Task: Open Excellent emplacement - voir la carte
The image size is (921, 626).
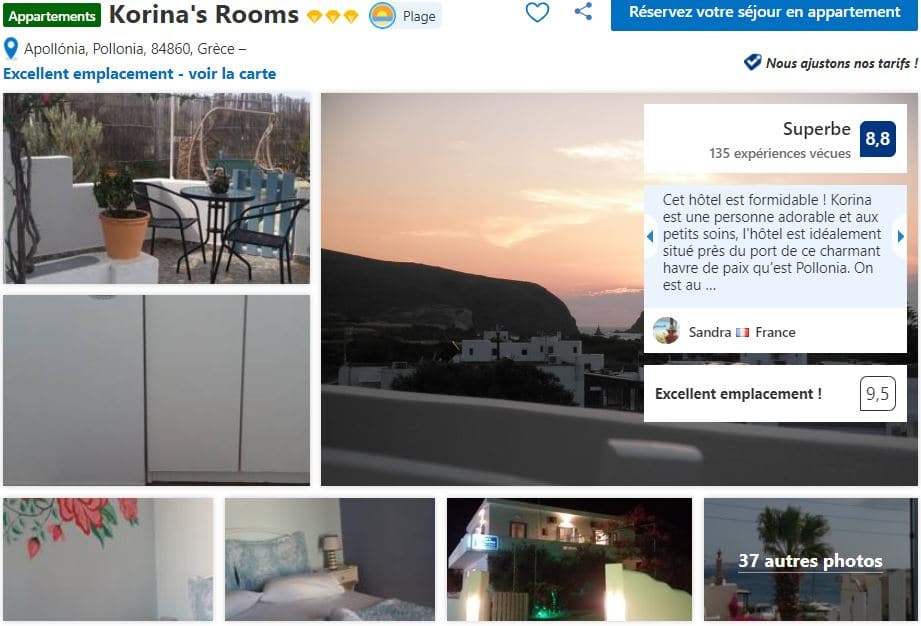Action: [x=140, y=74]
